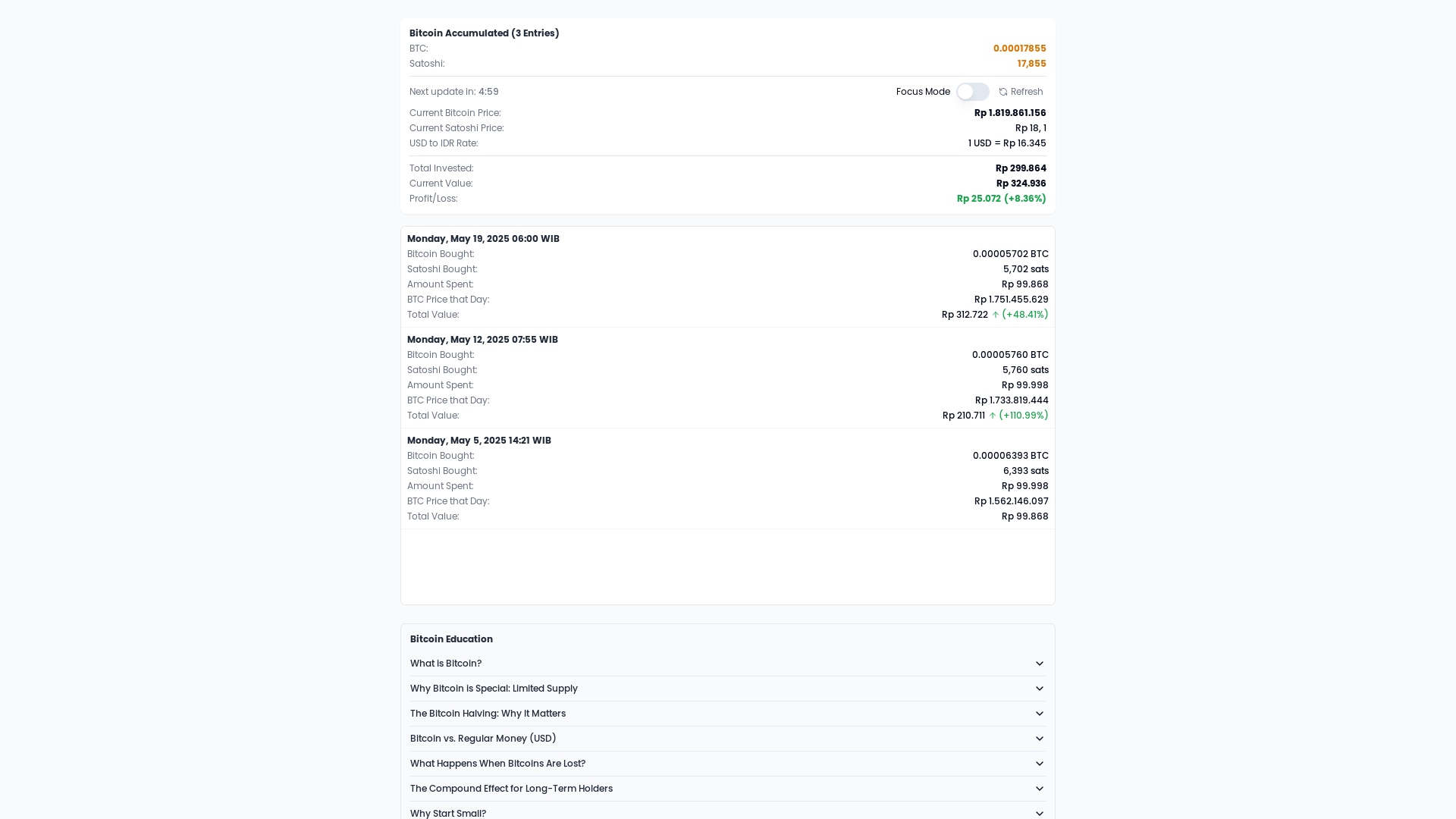
Task: Expand 'Bitcoin vs. Regular Money (USD)'
Action: click(x=727, y=739)
